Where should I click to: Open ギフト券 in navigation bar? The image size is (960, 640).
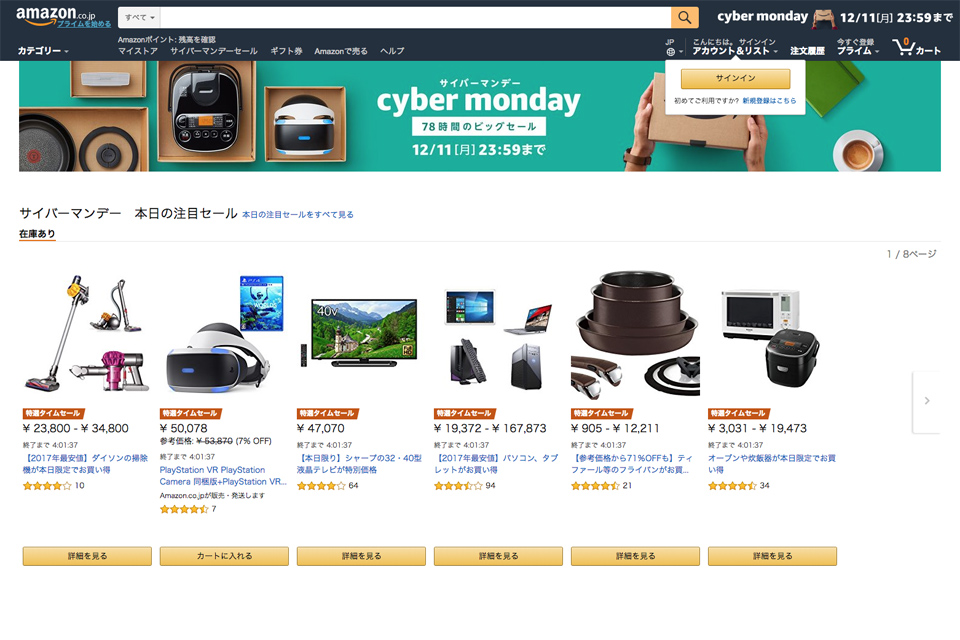pos(286,51)
